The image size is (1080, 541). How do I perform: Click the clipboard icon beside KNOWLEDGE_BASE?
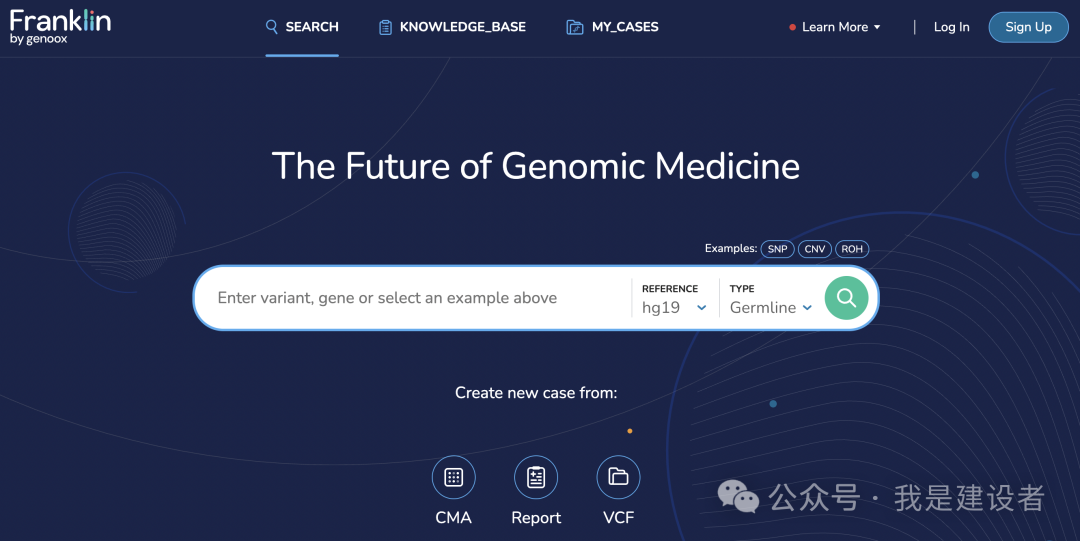point(386,28)
